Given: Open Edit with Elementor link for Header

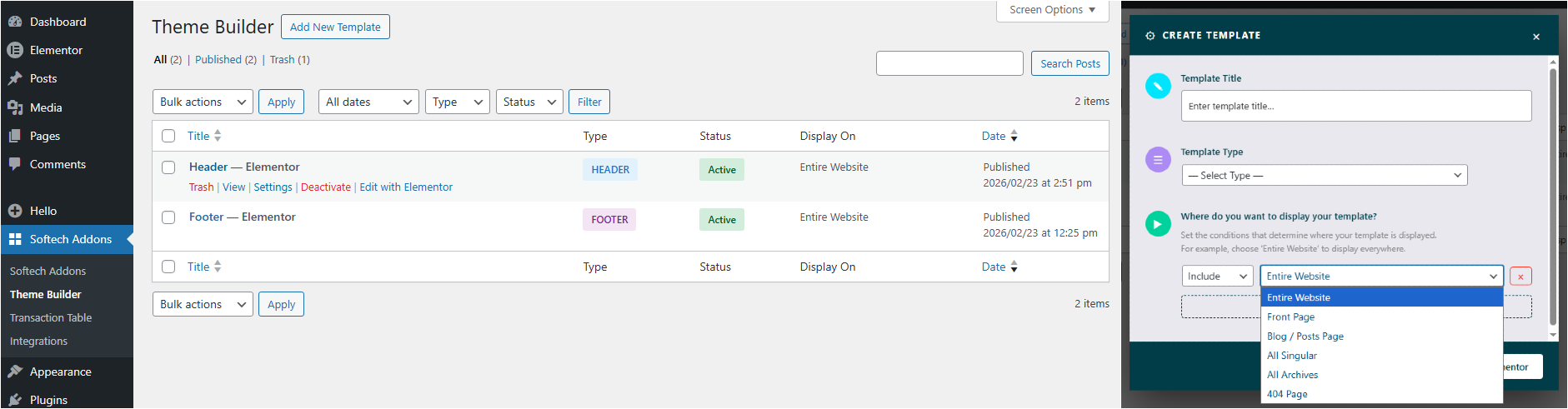Looking at the screenshot, I should click(x=406, y=187).
